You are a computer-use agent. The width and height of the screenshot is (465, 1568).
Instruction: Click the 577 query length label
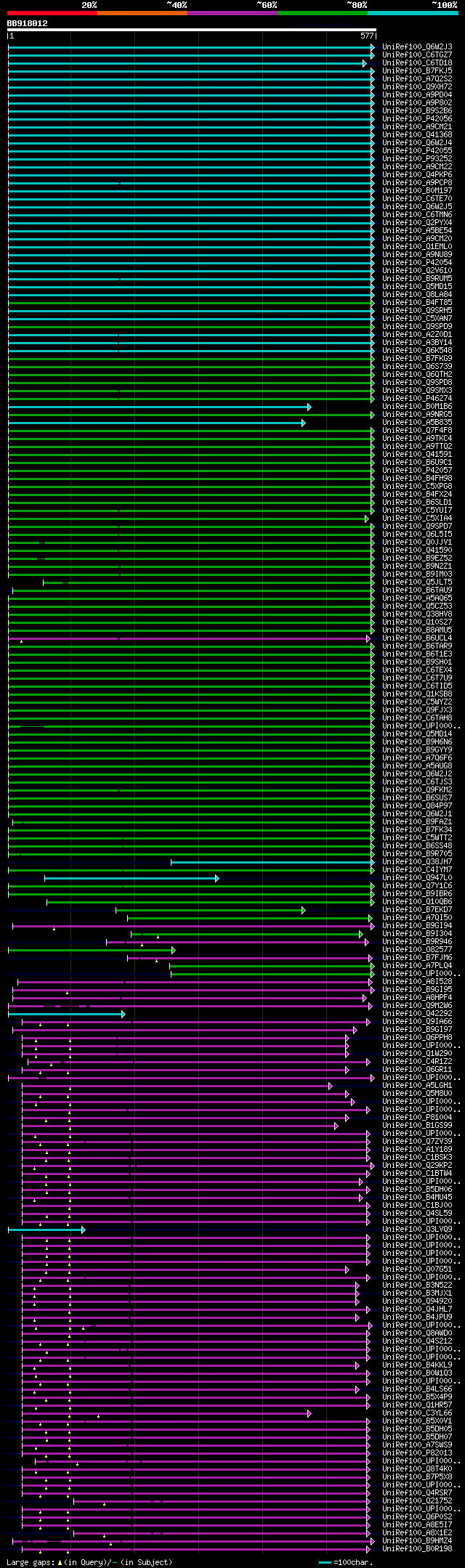[367, 36]
